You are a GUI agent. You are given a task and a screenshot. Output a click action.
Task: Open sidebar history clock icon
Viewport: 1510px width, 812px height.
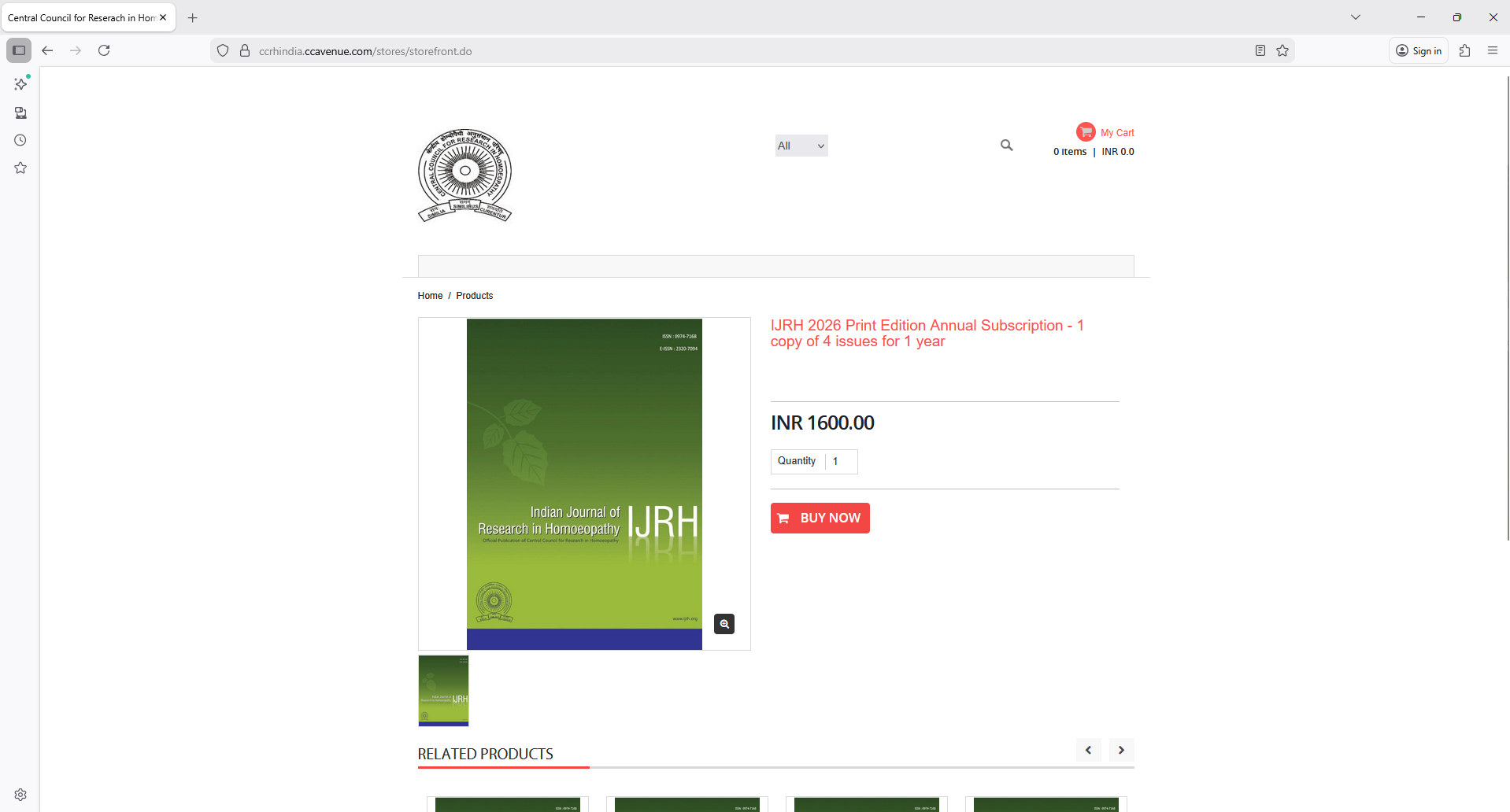(20, 141)
